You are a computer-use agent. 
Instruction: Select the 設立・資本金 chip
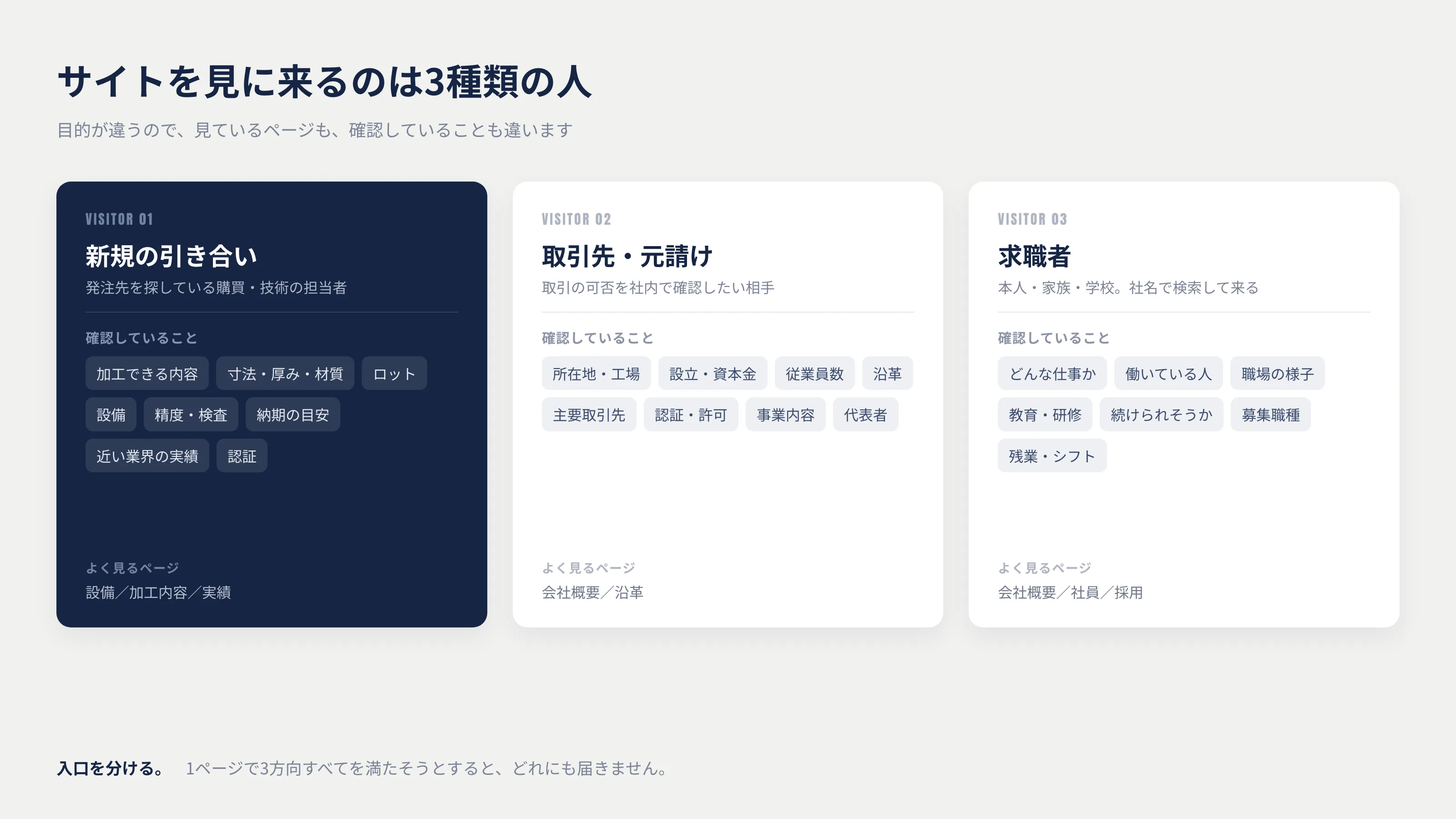pyautogui.click(x=712, y=374)
